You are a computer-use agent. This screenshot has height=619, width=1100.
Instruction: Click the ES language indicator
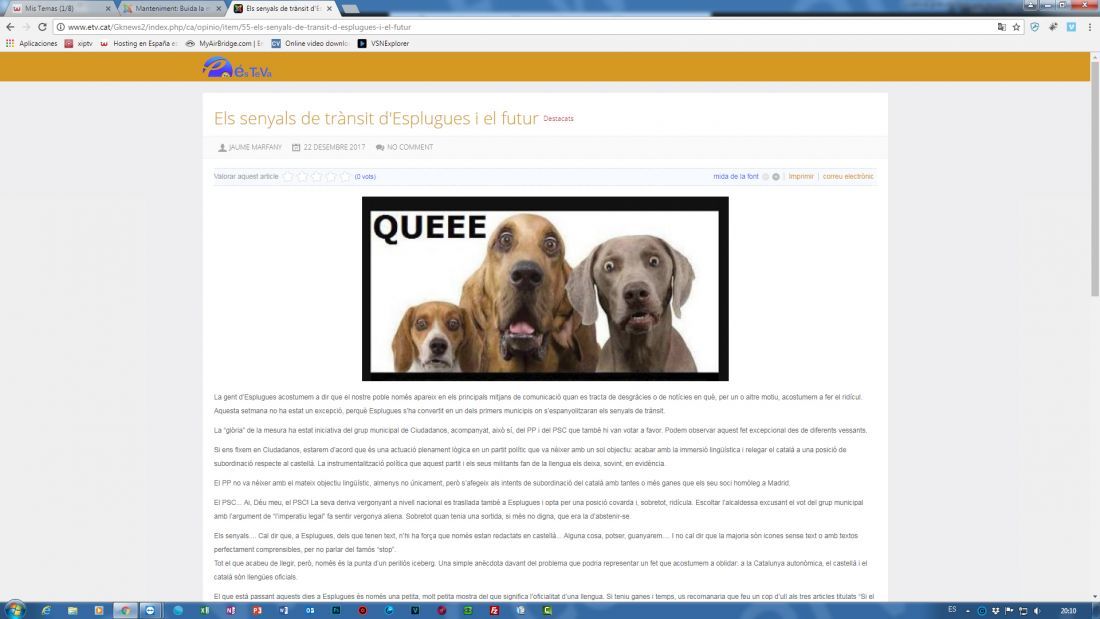tap(952, 610)
